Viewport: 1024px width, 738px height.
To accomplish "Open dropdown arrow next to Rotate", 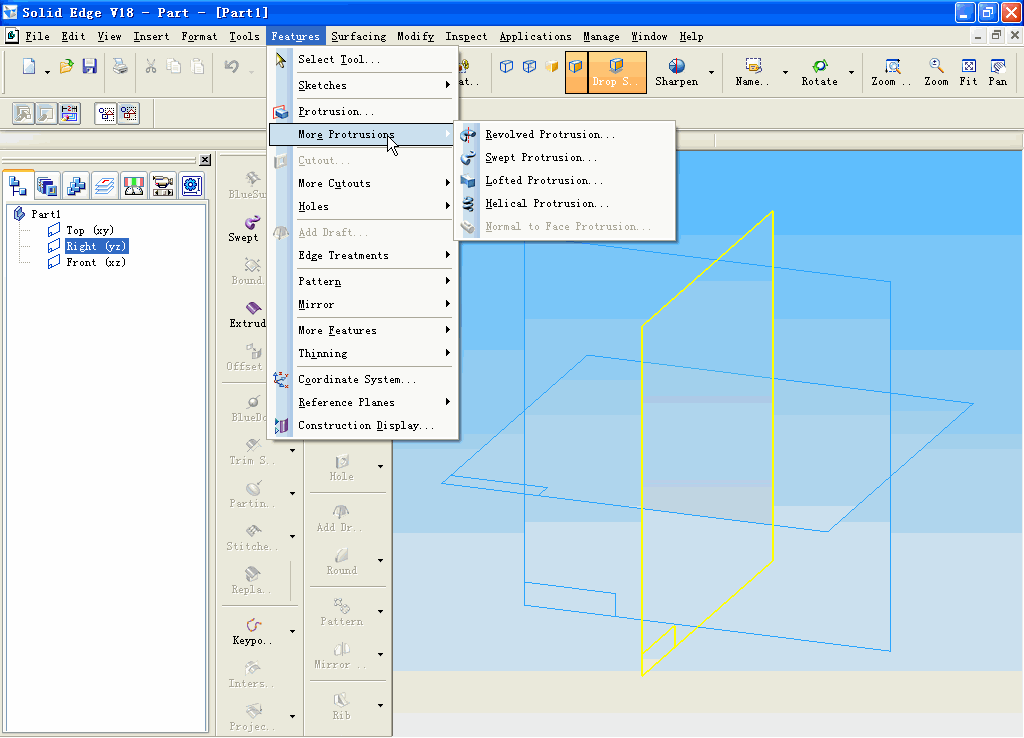I will pos(851,72).
